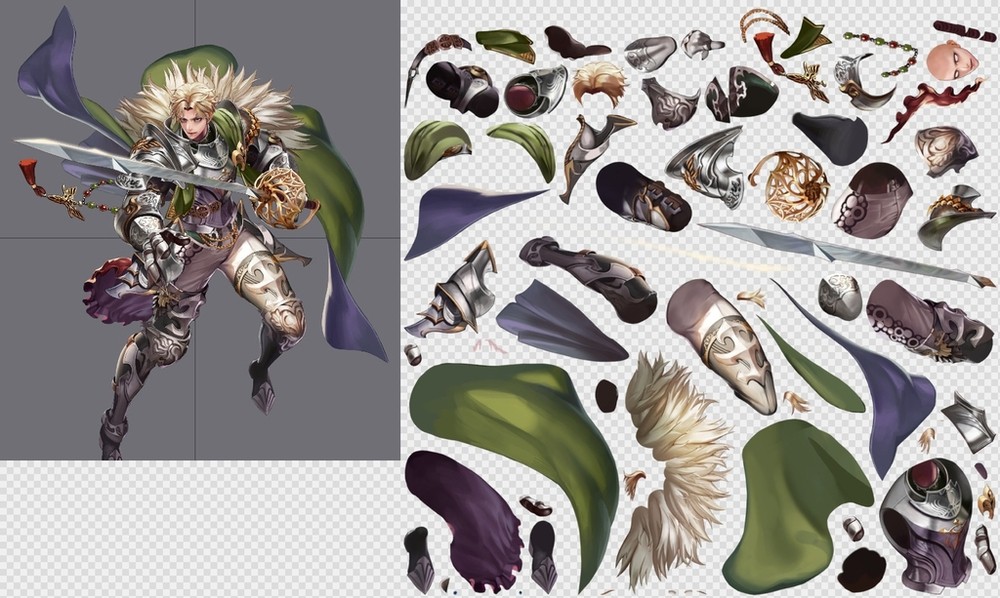The height and width of the screenshot is (598, 1000).
Task: Click the armored torso sprite with red gem
Action: click(x=924, y=522)
